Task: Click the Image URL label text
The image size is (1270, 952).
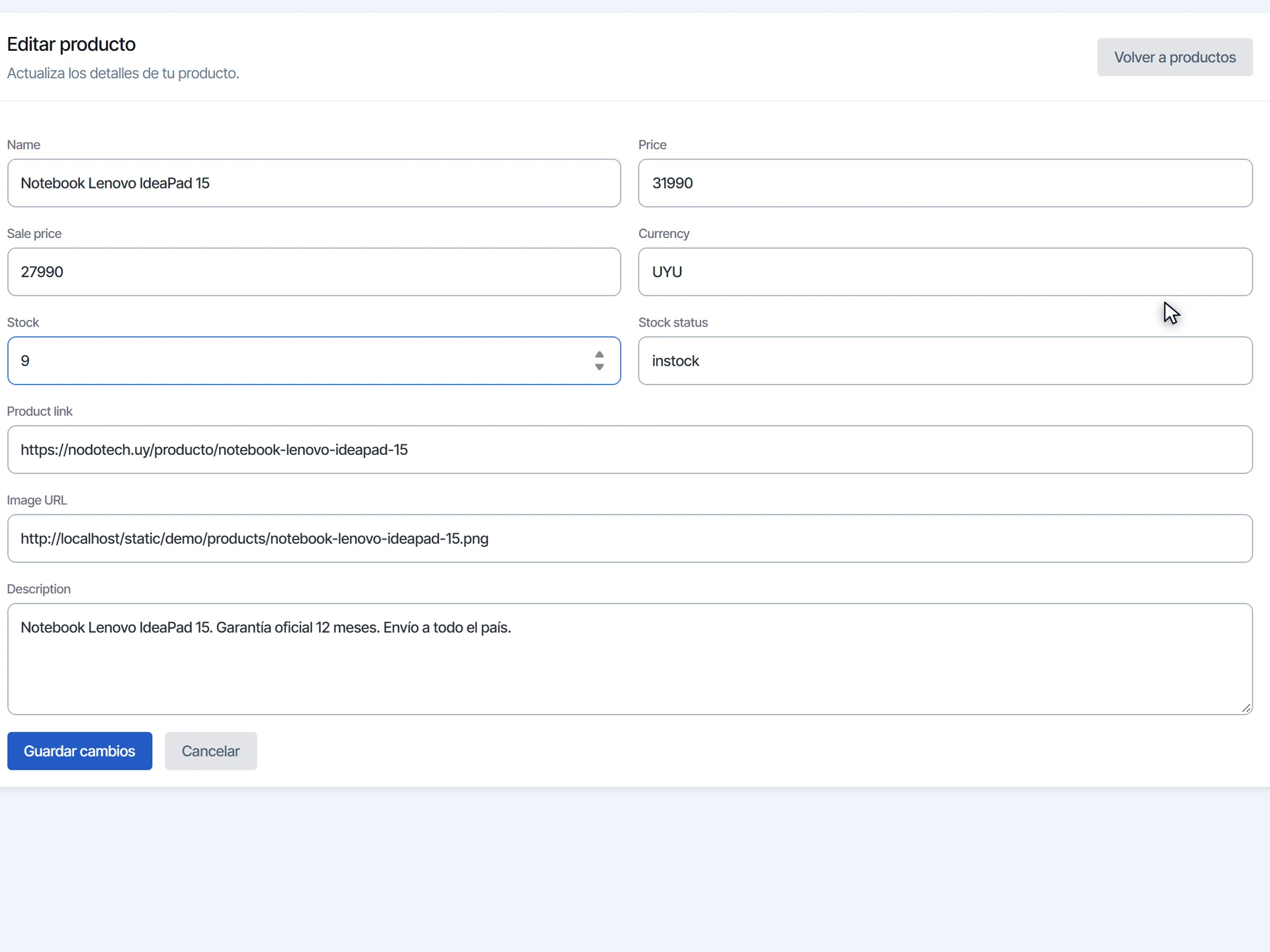Action: pyautogui.click(x=37, y=500)
